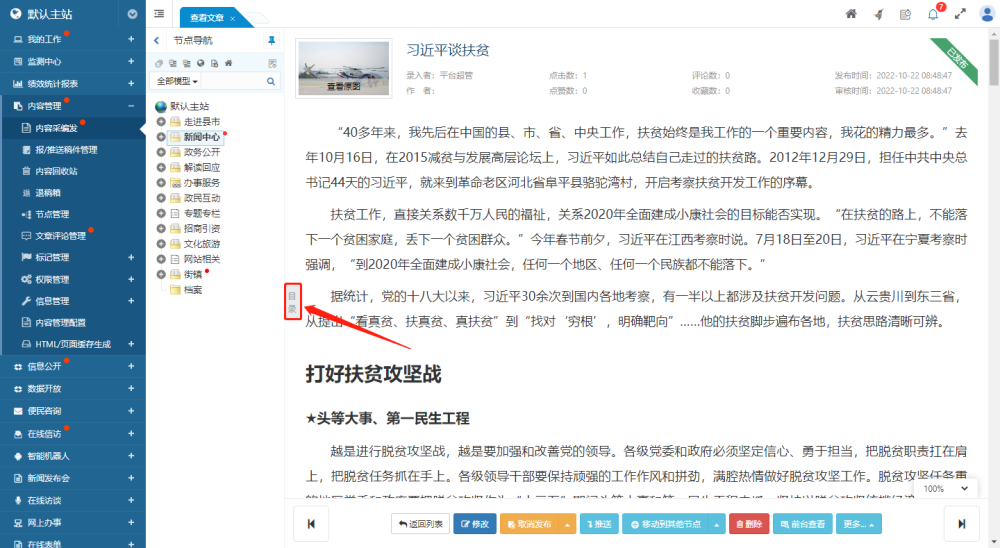Collapse the sidebar with the hamburger icon

160,14
